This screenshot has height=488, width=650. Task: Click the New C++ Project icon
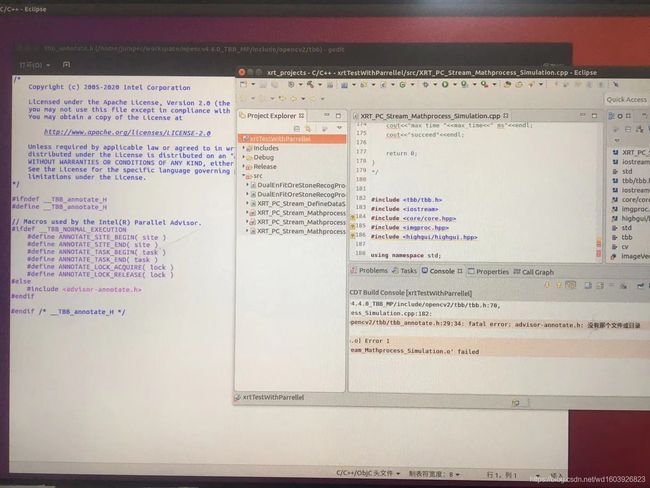point(344,85)
